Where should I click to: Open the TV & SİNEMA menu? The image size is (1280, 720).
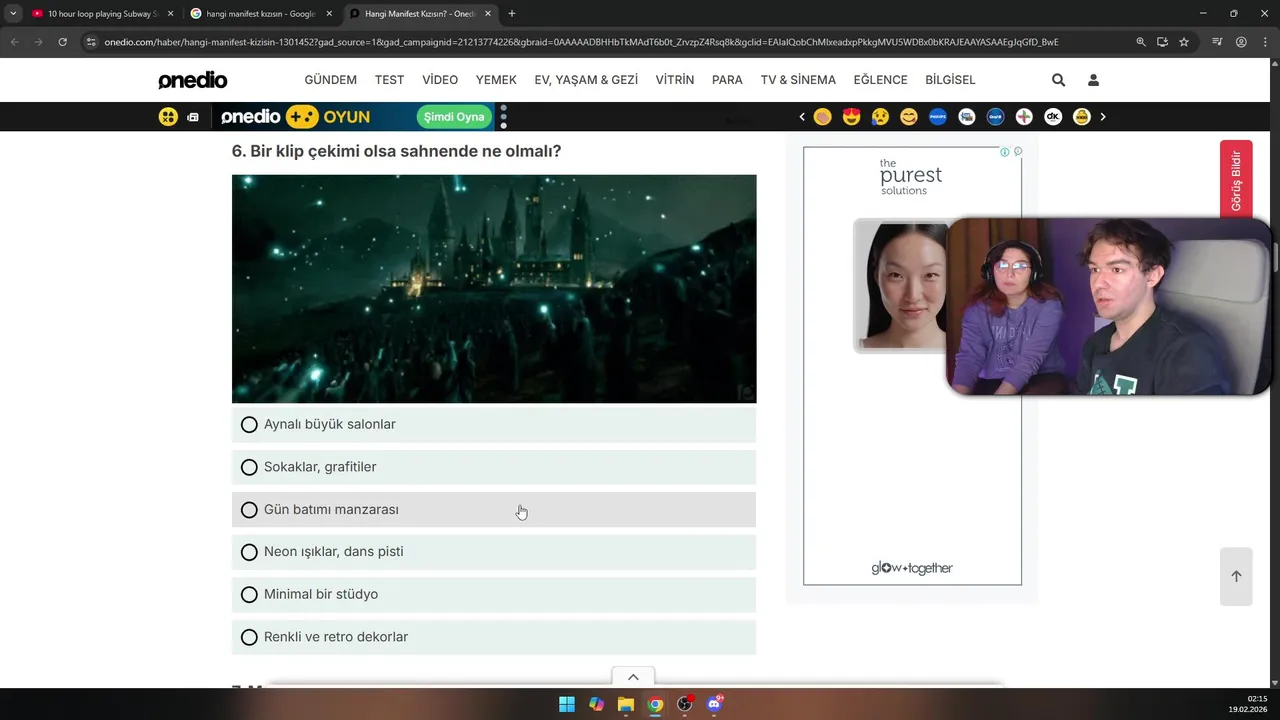coord(798,80)
